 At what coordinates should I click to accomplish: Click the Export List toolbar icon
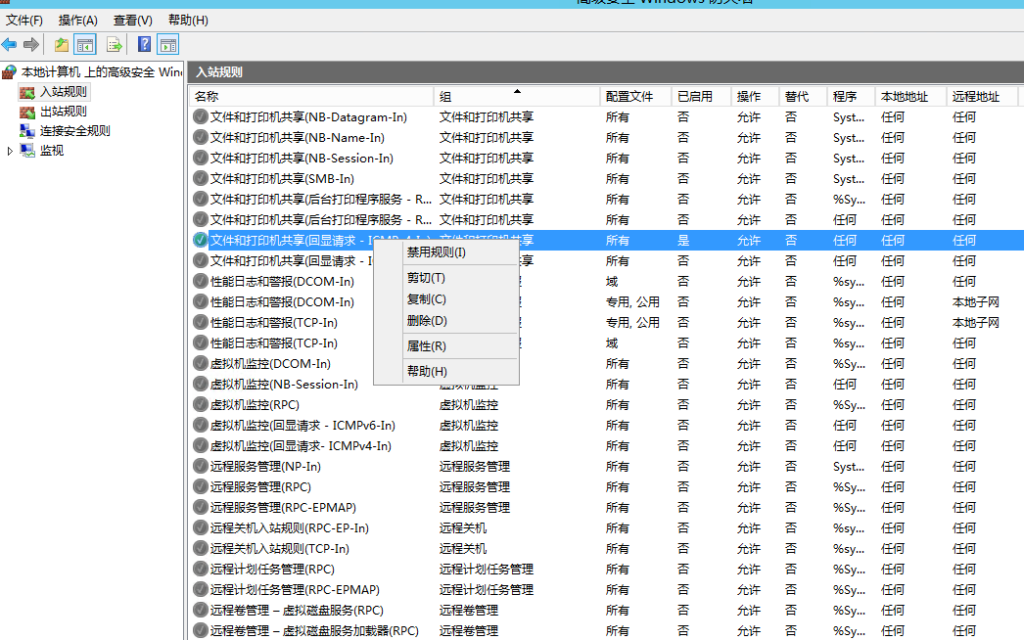114,44
